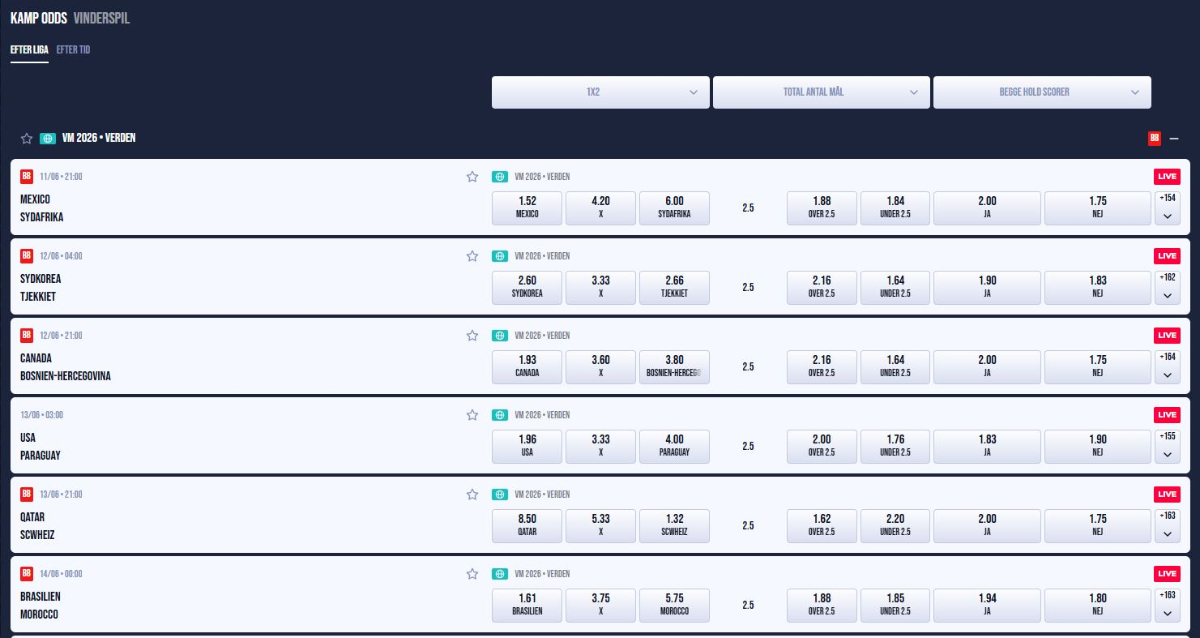
Task: Click the red 88 logo on the Mexico match row
Action: 25,176
